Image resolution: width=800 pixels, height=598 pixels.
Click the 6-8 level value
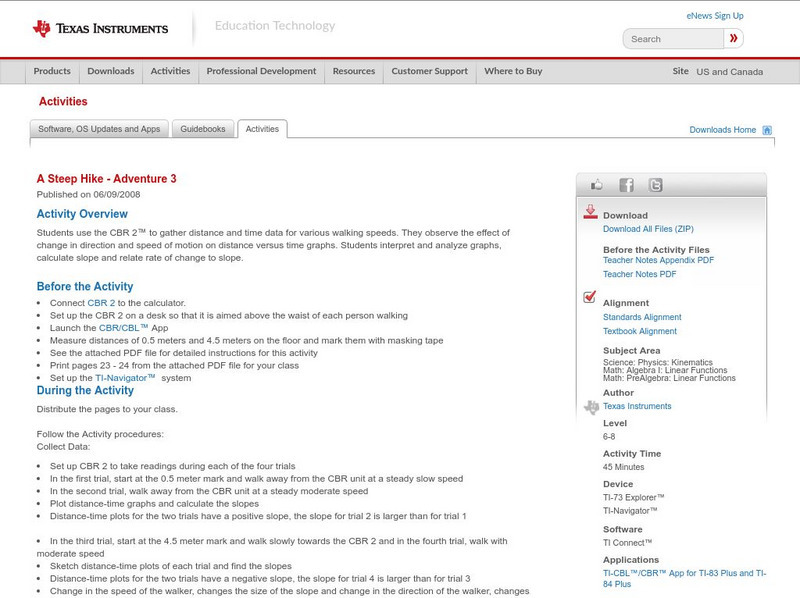[x=609, y=437]
